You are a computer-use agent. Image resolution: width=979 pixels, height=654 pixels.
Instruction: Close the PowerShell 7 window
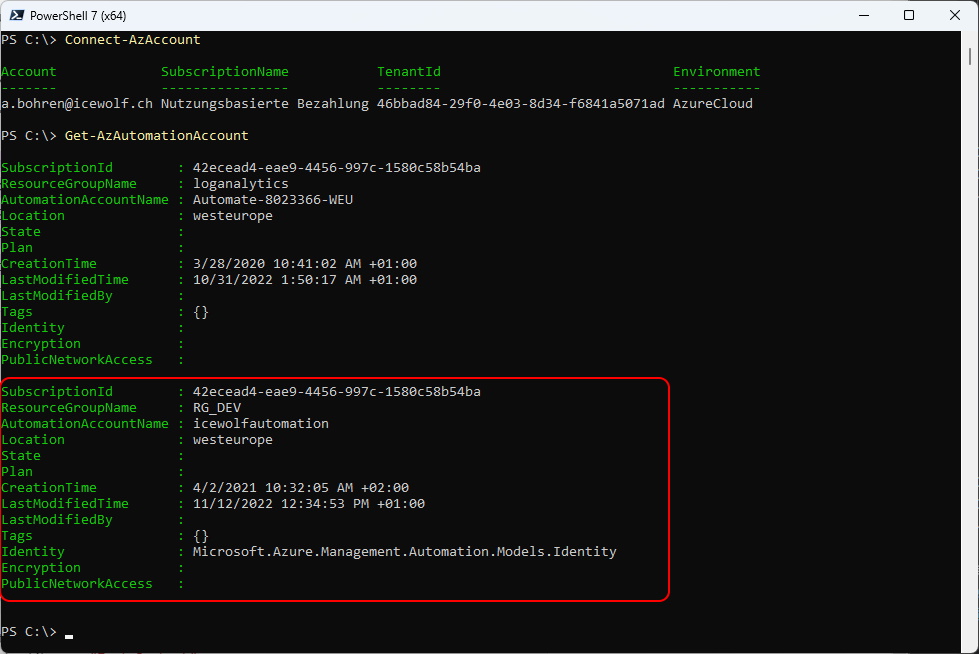(955, 15)
